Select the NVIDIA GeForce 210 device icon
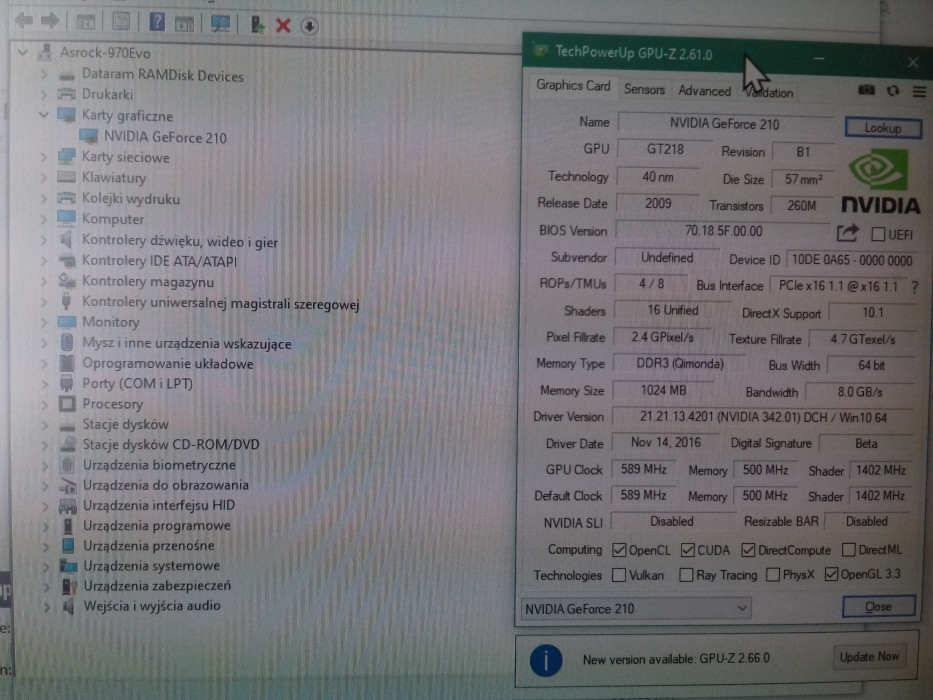The width and height of the screenshot is (933, 700). (x=89, y=136)
